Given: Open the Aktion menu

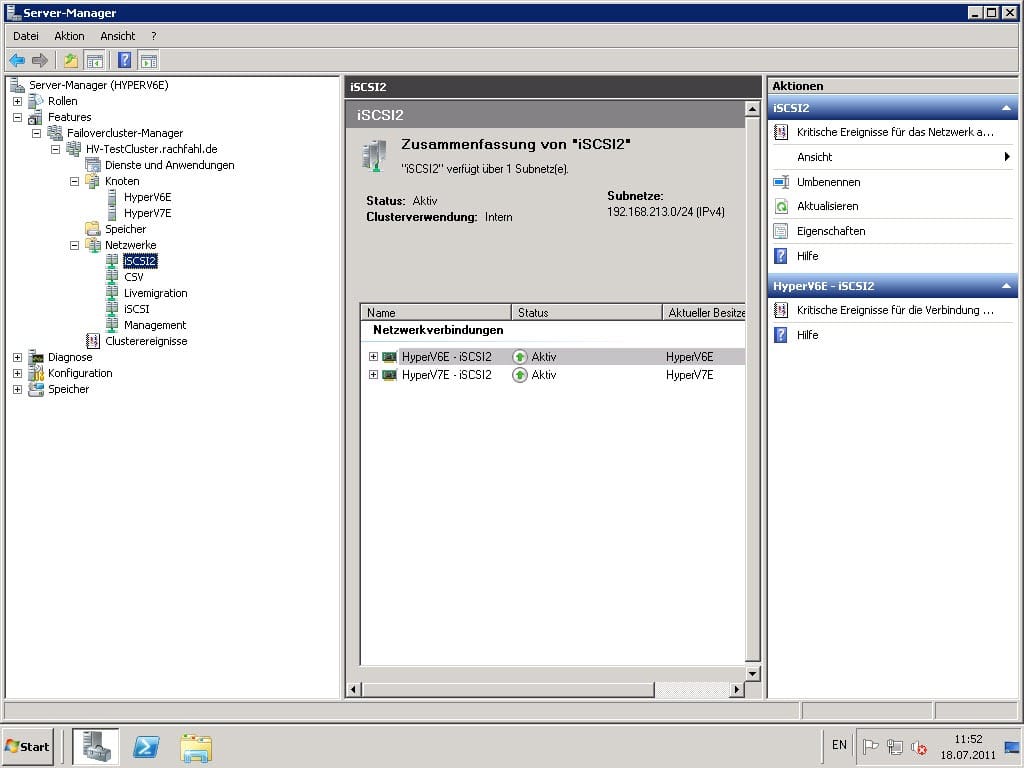Looking at the screenshot, I should click(x=69, y=36).
